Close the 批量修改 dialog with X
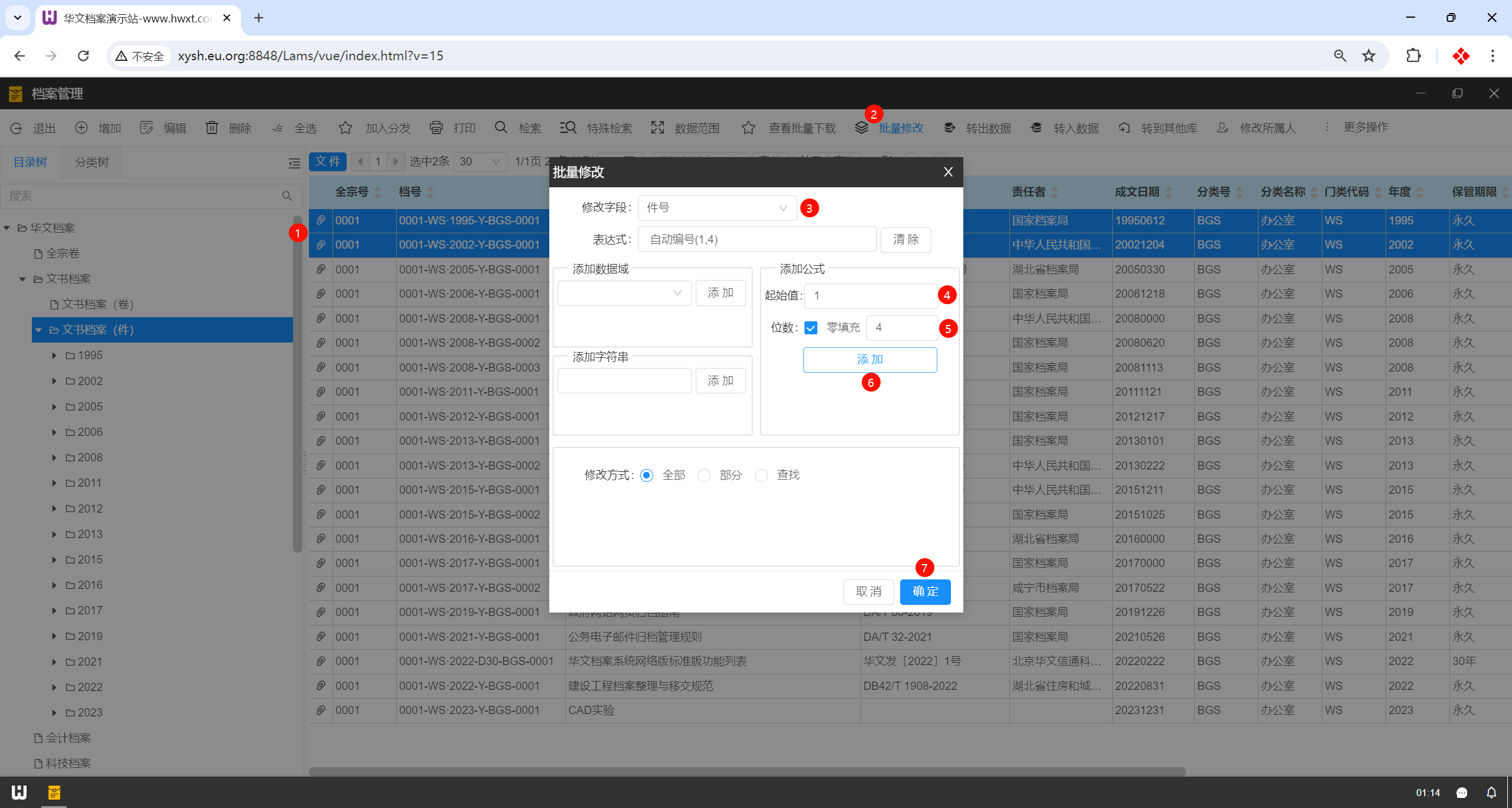The image size is (1512, 808). tap(948, 172)
